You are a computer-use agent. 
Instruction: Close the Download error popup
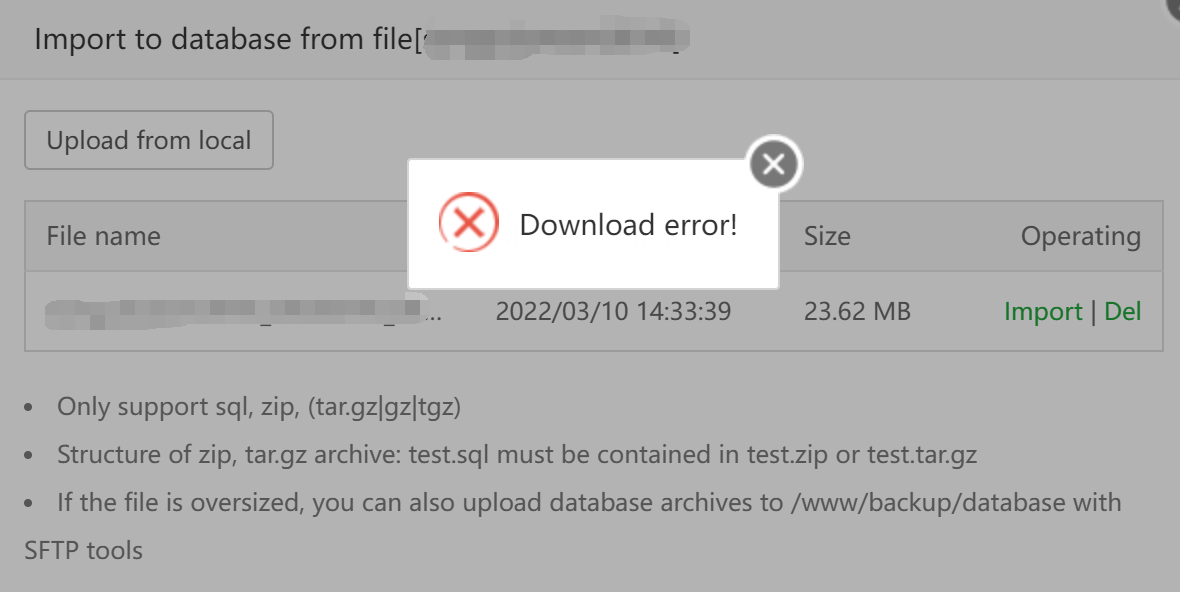tap(774, 164)
